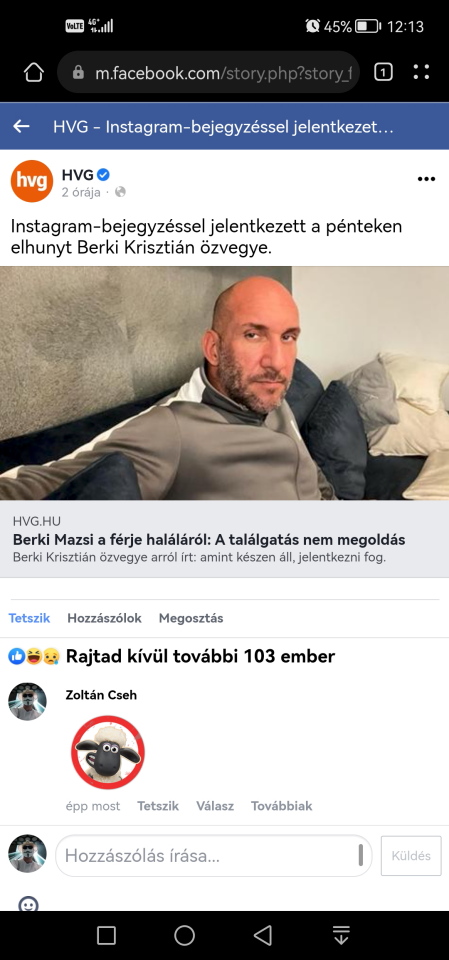Go back with the Facebook header arrow

21,127
